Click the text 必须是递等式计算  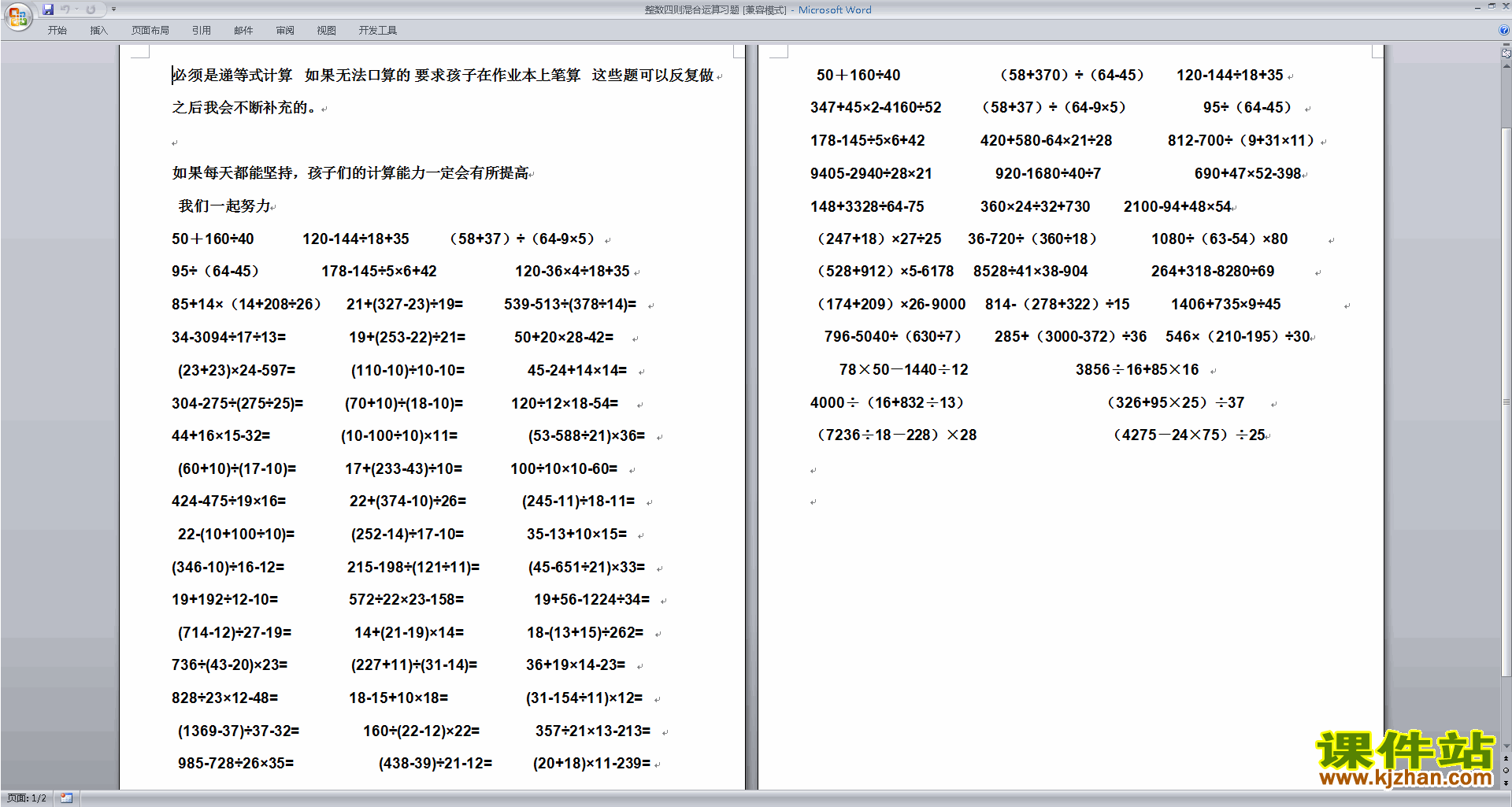point(232,76)
